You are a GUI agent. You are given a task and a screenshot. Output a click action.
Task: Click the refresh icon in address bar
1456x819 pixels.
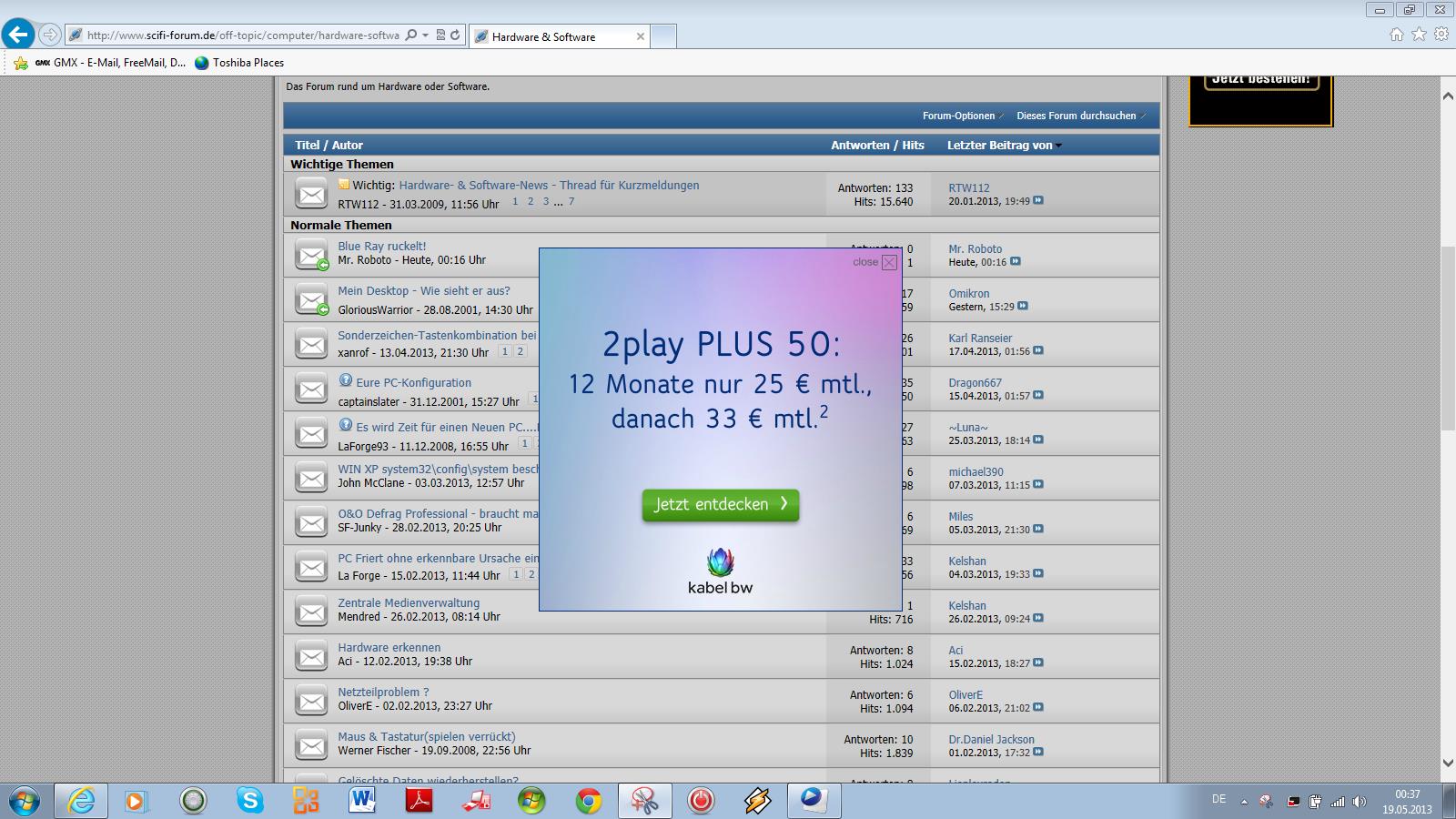pyautogui.click(x=455, y=35)
